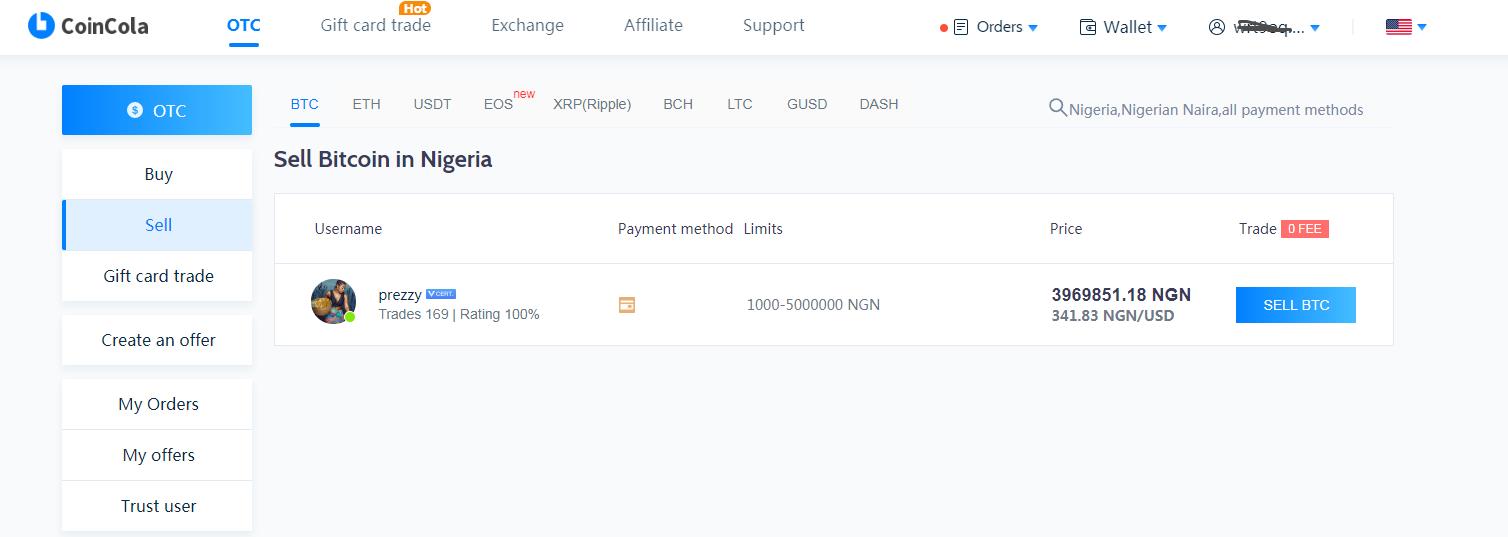This screenshot has height=537, width=1508.
Task: Choose Sell in the sidebar
Action: (157, 225)
